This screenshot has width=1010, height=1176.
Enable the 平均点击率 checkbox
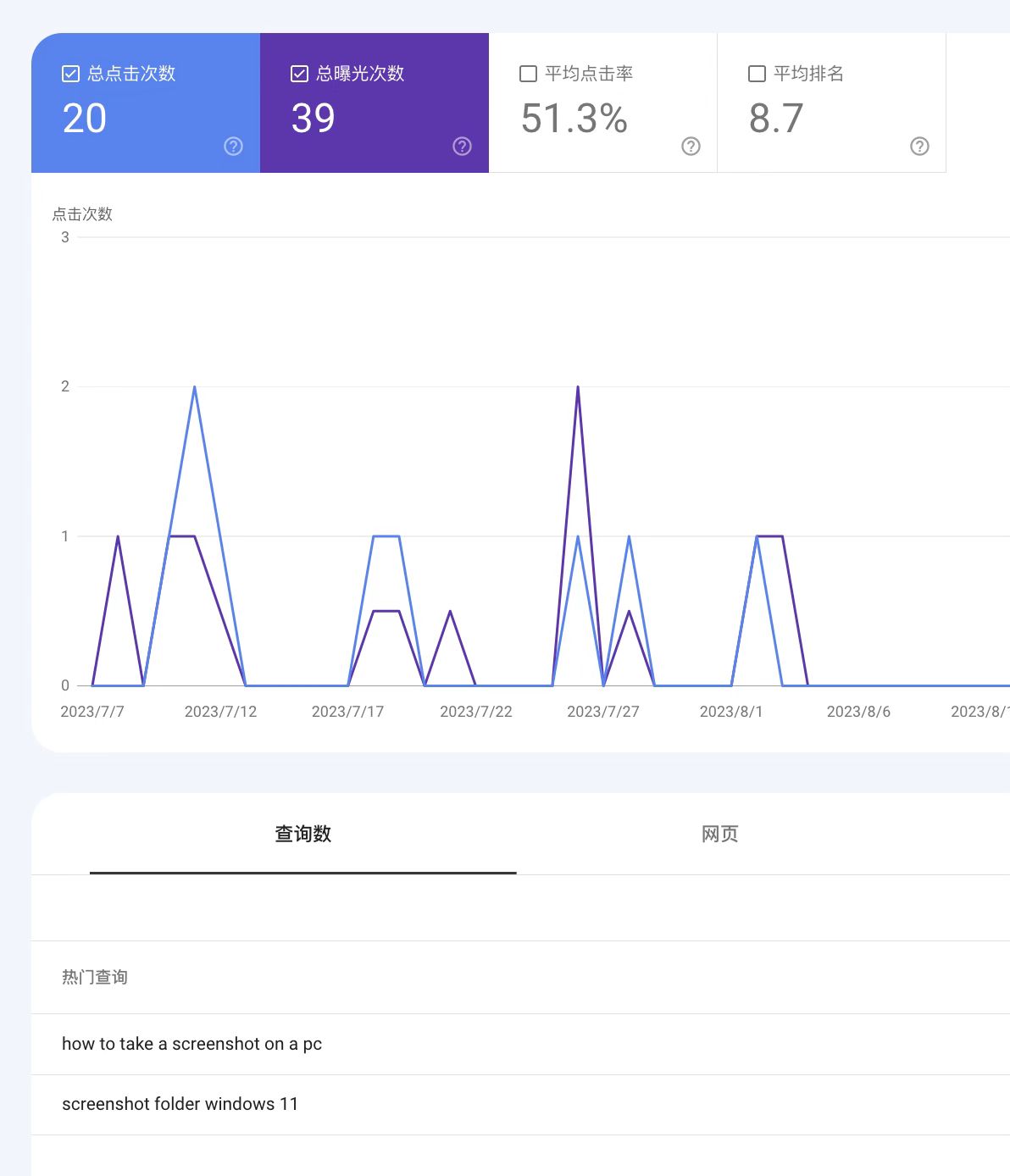point(528,74)
